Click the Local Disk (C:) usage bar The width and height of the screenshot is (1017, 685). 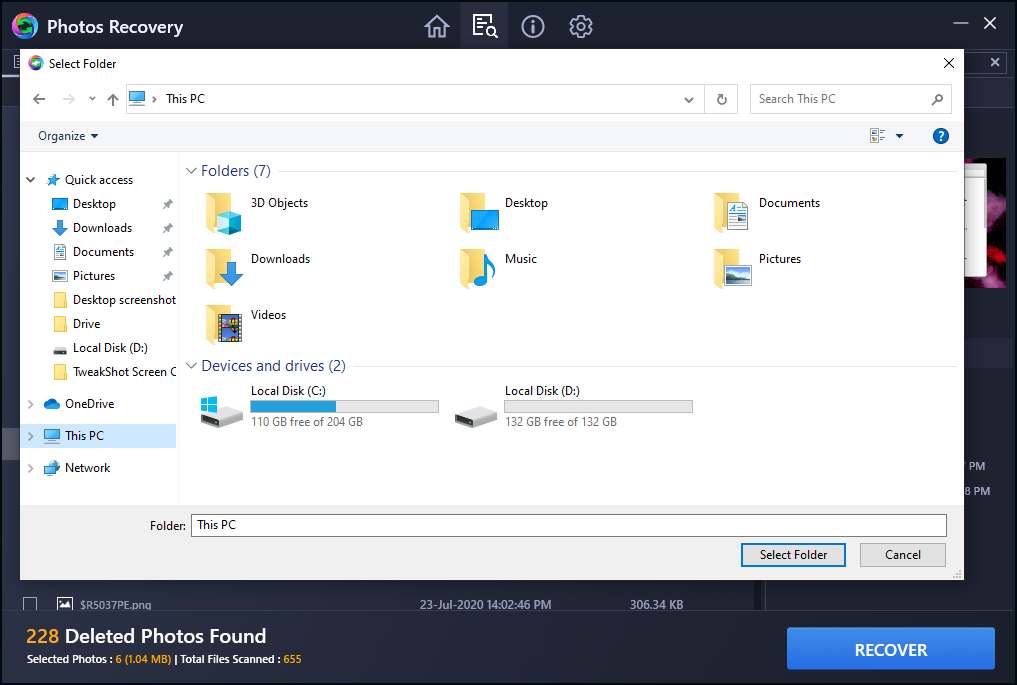click(344, 407)
